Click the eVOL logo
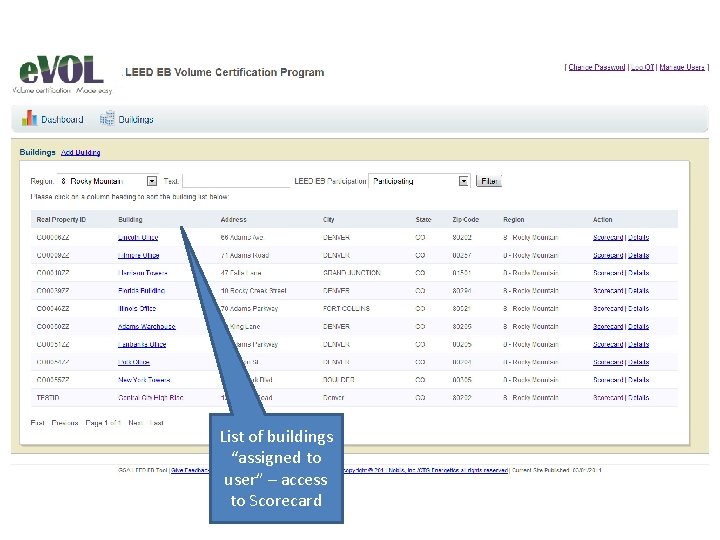The image size is (720, 540). tap(62, 75)
